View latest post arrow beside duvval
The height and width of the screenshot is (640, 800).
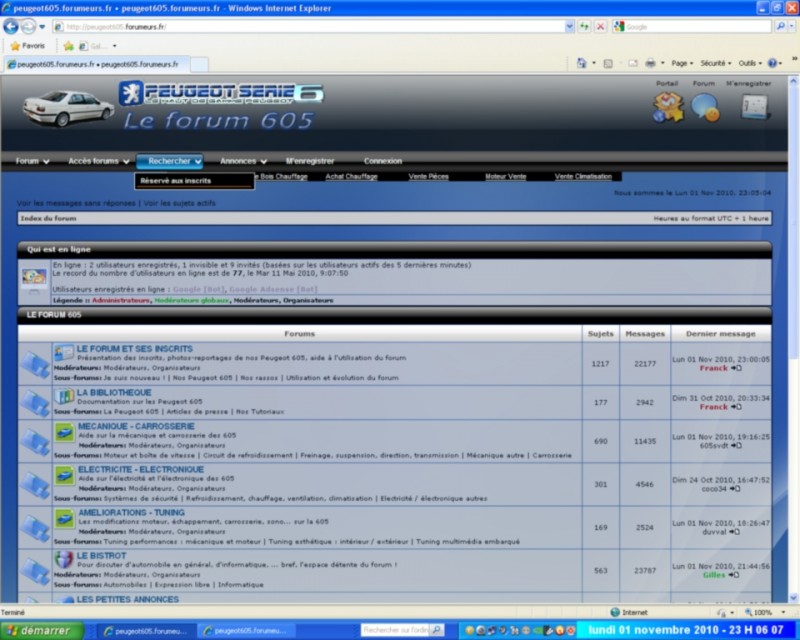click(734, 531)
